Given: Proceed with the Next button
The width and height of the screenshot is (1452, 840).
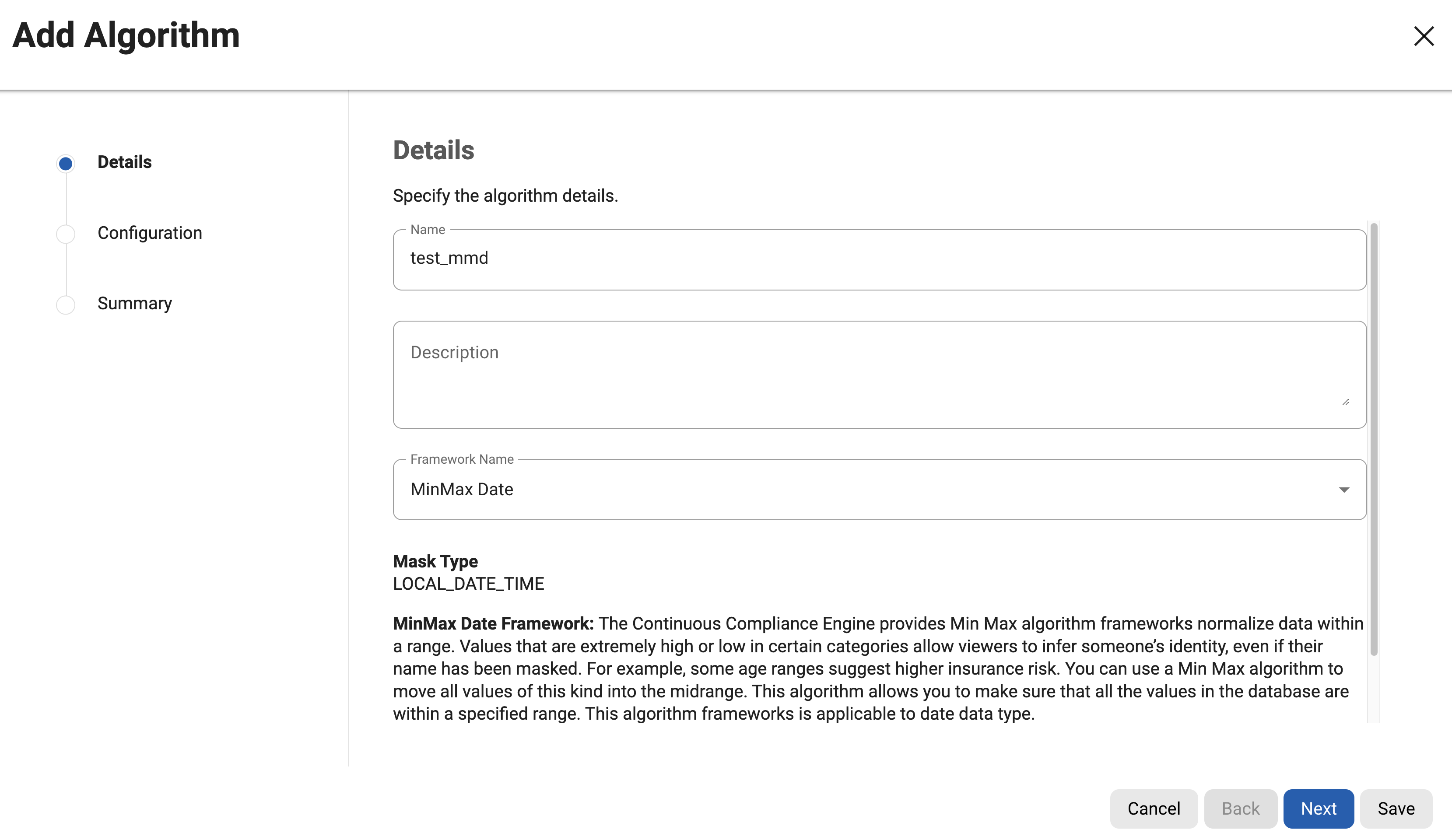Looking at the screenshot, I should pyautogui.click(x=1319, y=808).
